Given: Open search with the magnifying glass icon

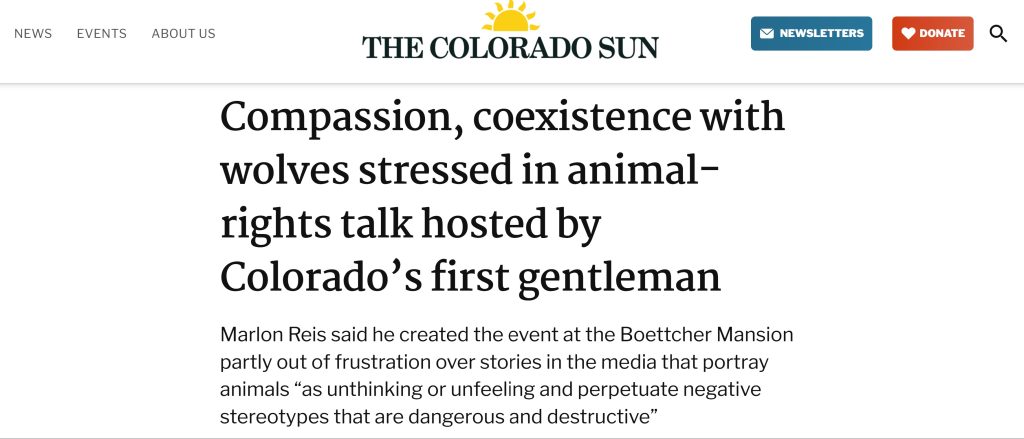Looking at the screenshot, I should pos(998,34).
